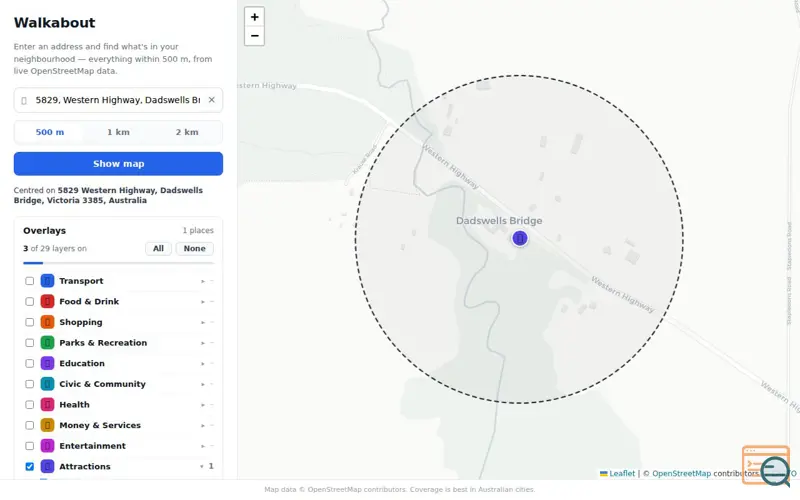Click the Show map button
The width and height of the screenshot is (800, 500).
point(118,164)
